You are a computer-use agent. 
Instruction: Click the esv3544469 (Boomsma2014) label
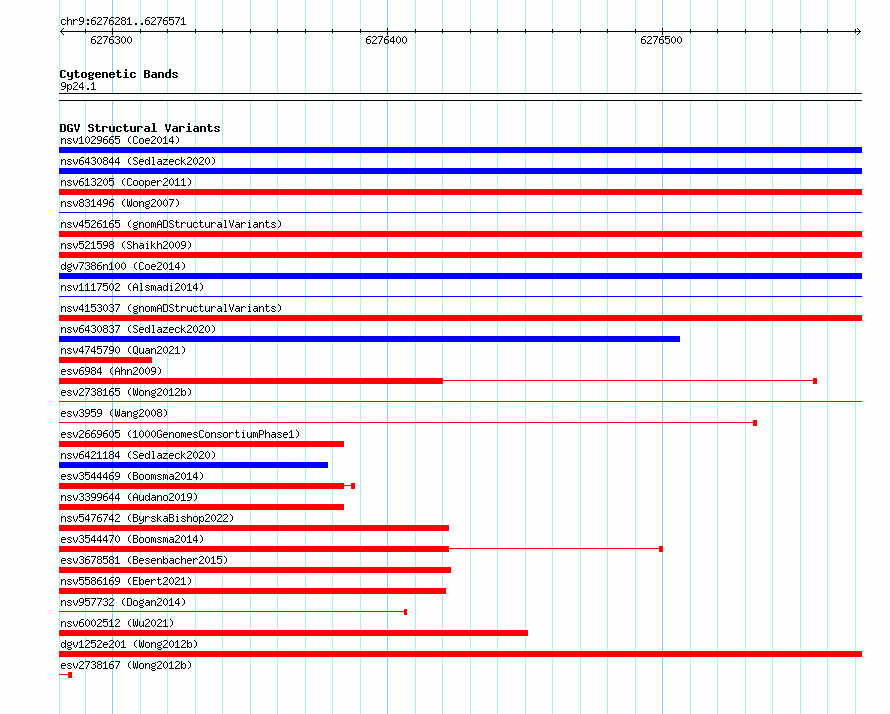pyautogui.click(x=132, y=476)
